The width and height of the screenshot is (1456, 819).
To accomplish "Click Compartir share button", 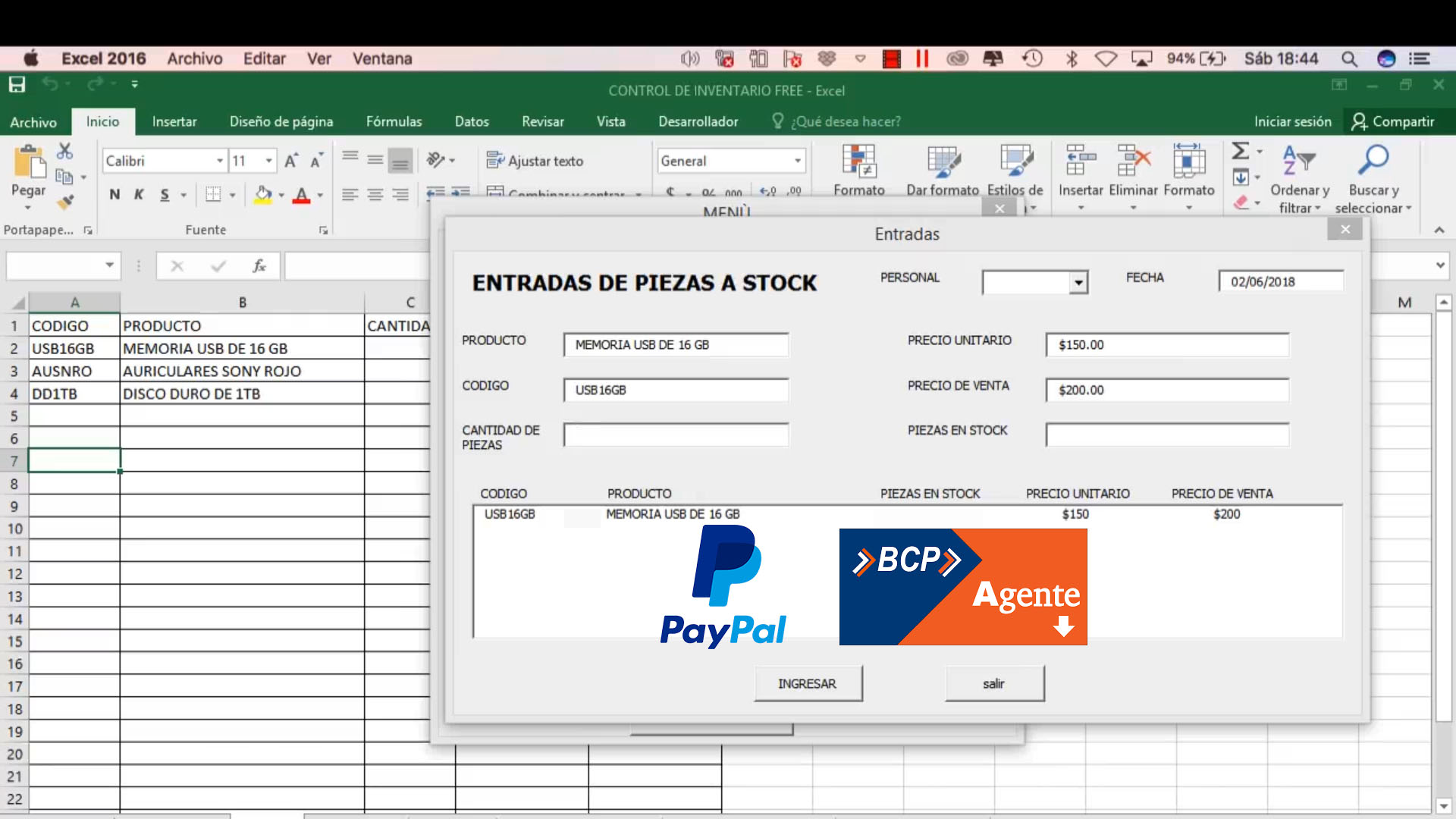I will tap(1393, 121).
